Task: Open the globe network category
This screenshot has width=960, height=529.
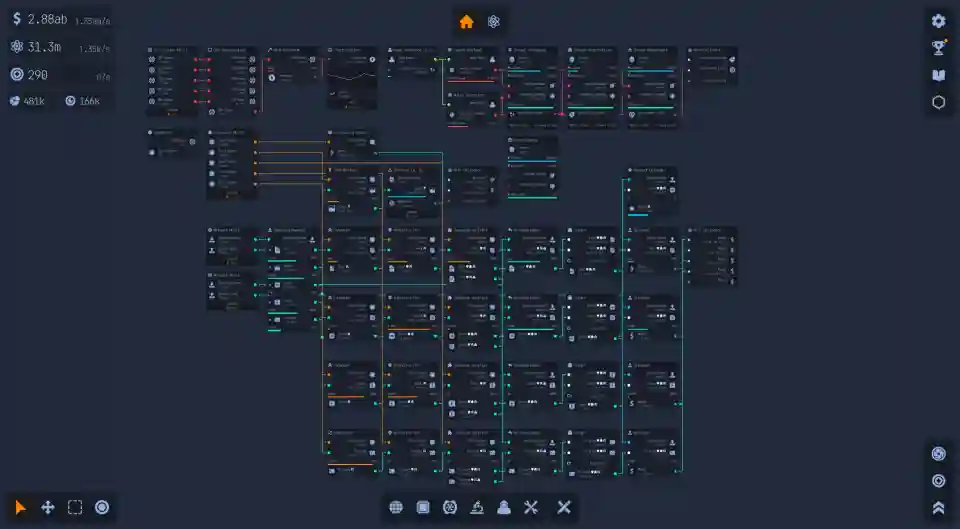Action: pos(396,508)
